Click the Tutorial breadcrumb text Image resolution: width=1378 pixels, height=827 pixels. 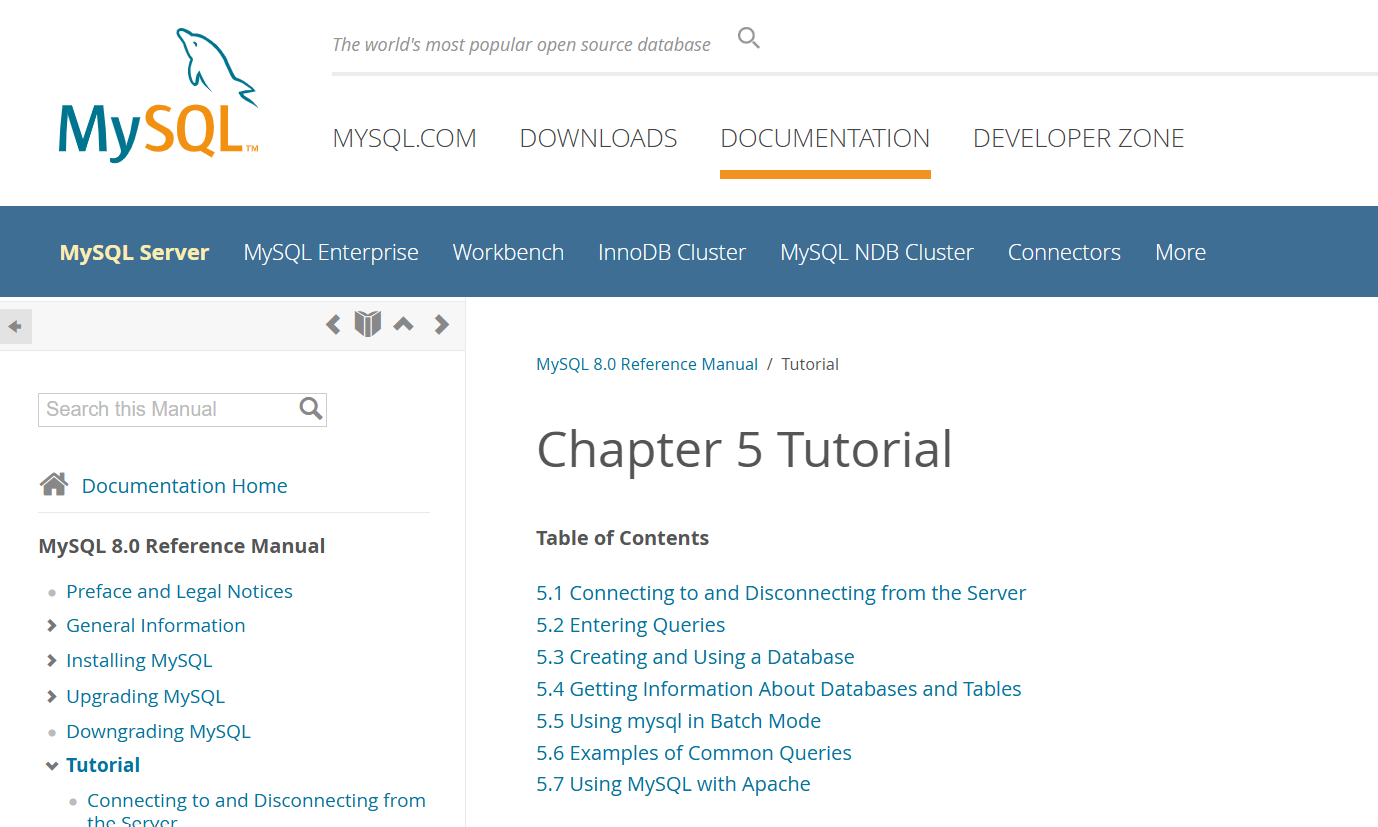[x=810, y=364]
